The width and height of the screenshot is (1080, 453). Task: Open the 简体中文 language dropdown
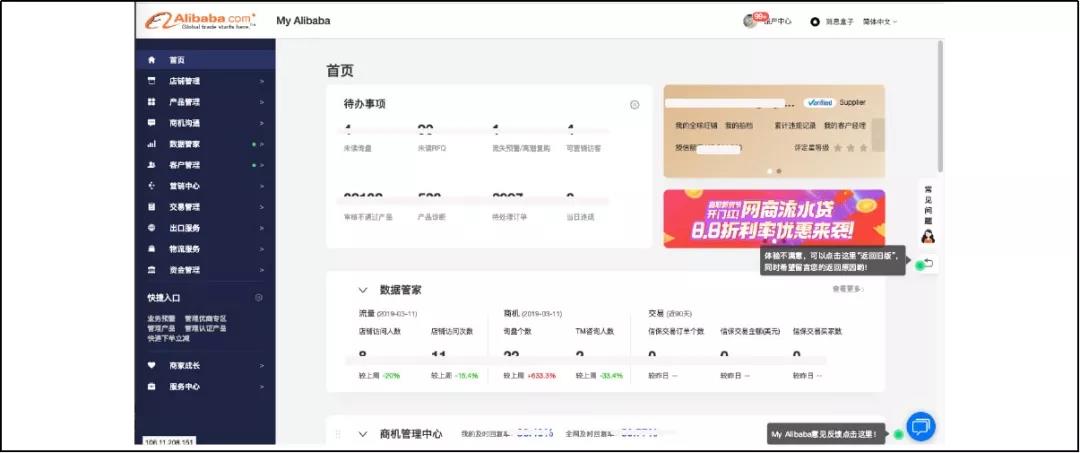coord(880,21)
